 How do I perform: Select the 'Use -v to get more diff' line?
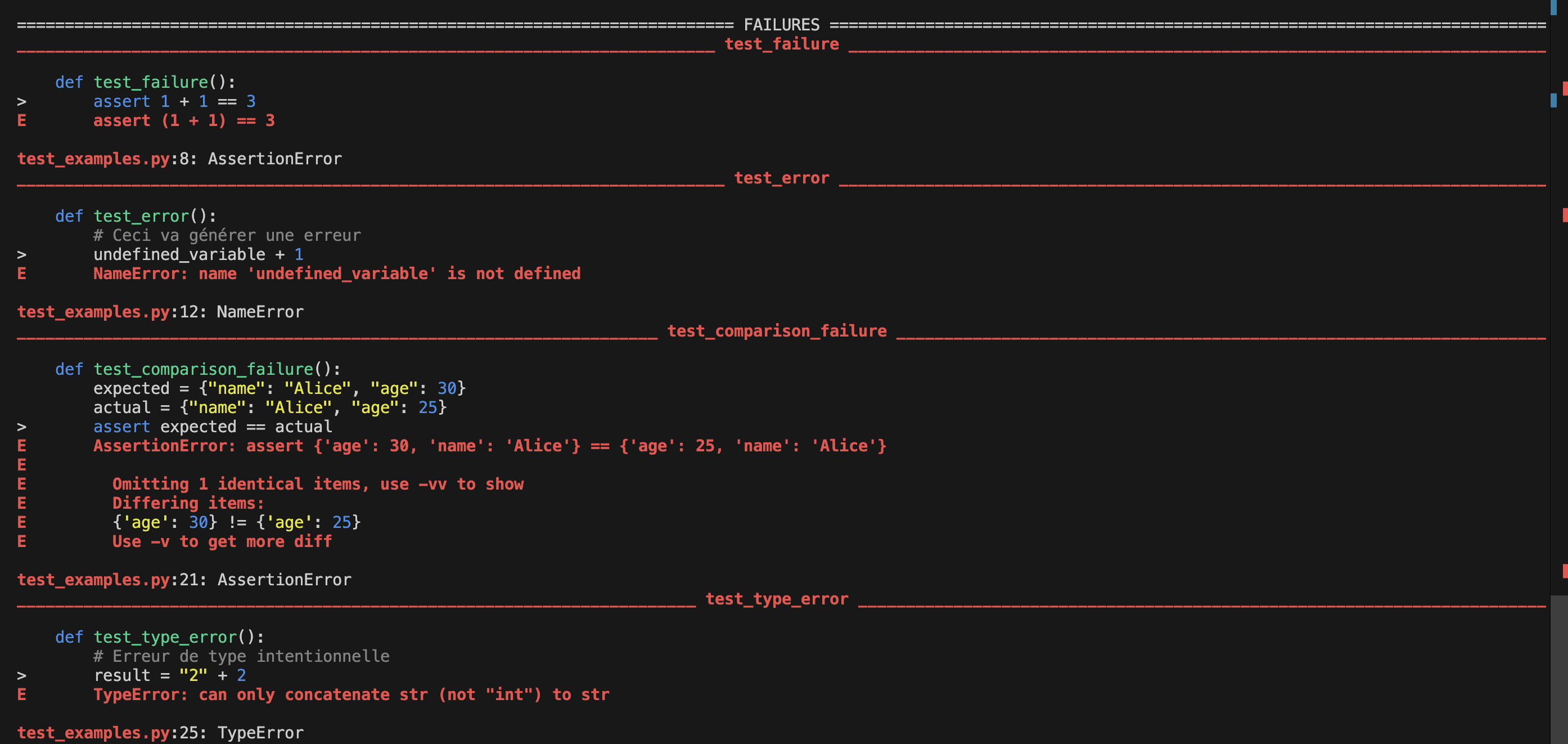[x=222, y=542]
